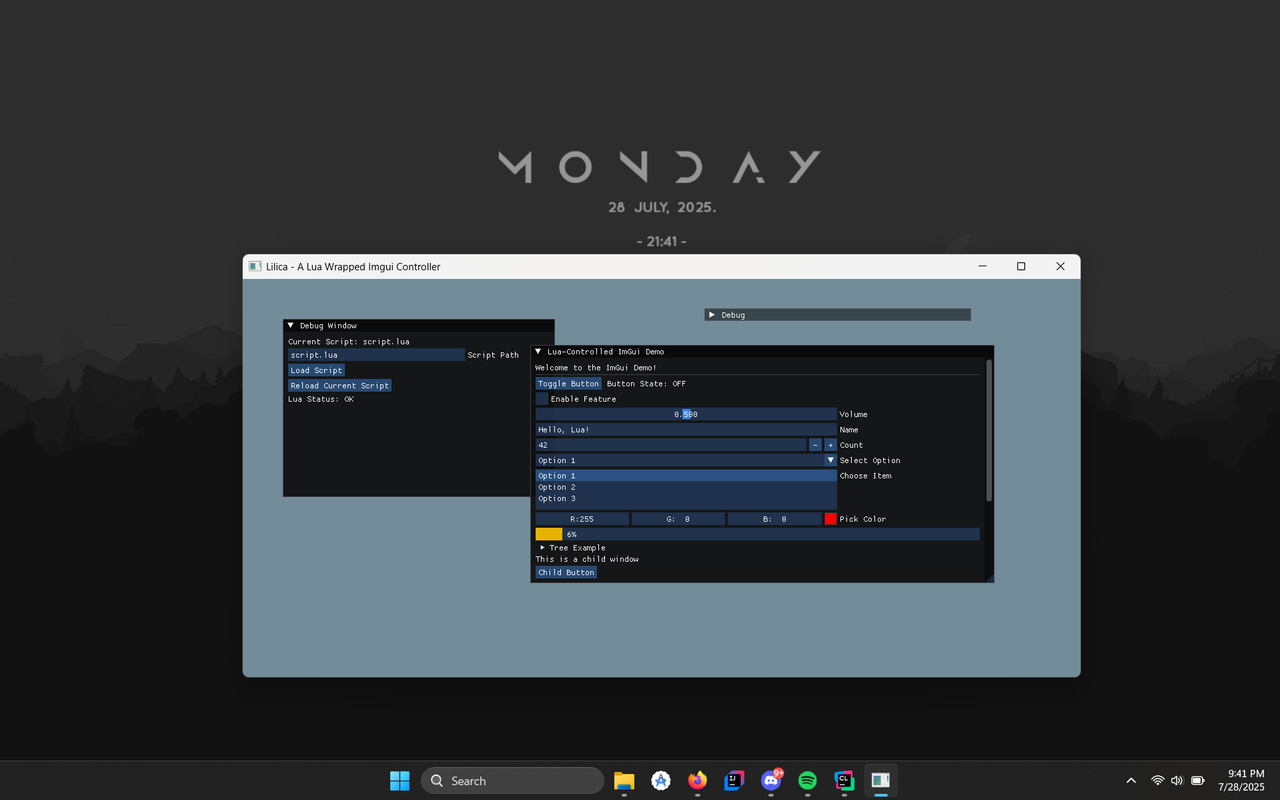Viewport: 1280px width, 800px height.
Task: Open the round blue-and-white taskbar icon beside File Explorer
Action: (x=661, y=781)
